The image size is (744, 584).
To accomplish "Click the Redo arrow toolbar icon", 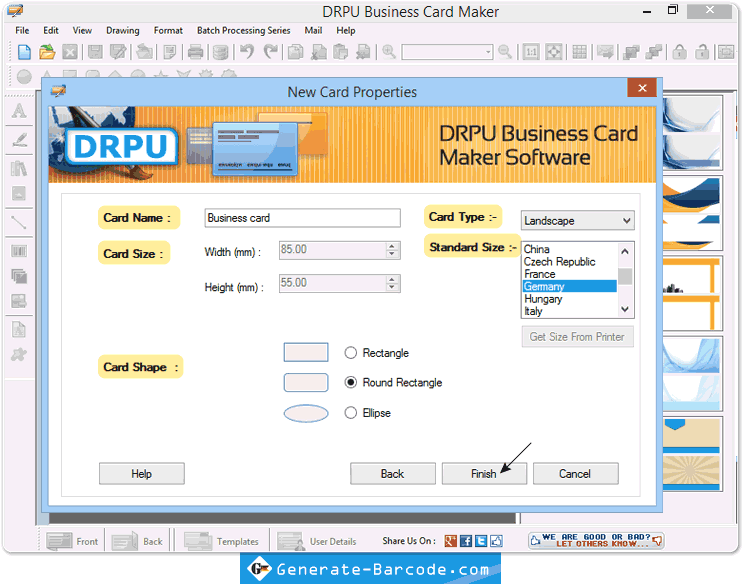I will click(x=270, y=51).
